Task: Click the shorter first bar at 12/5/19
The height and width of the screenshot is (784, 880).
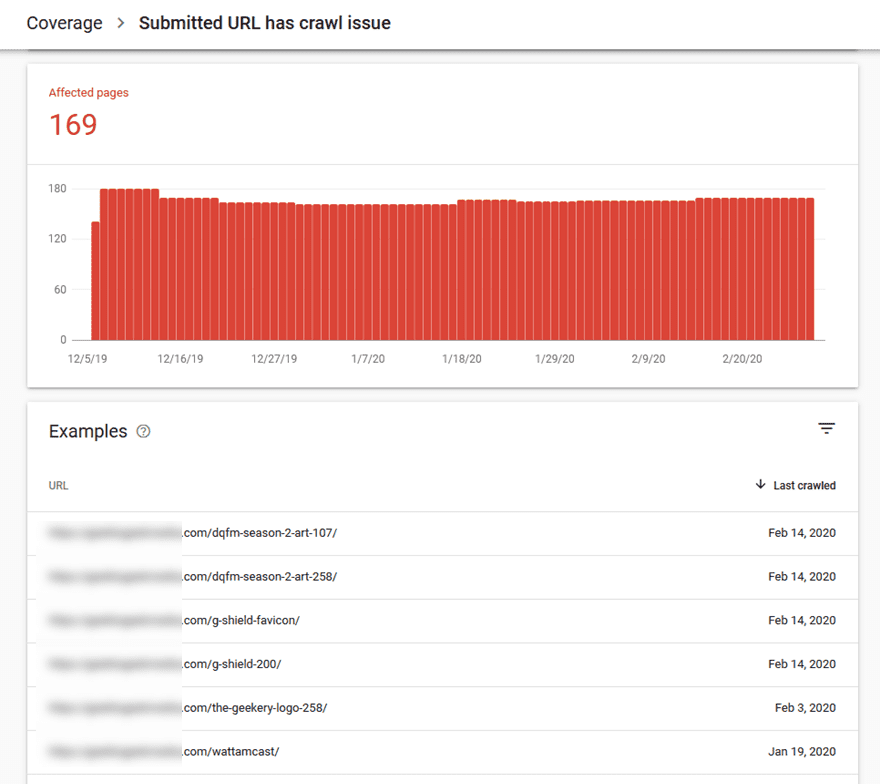Action: tap(95, 281)
